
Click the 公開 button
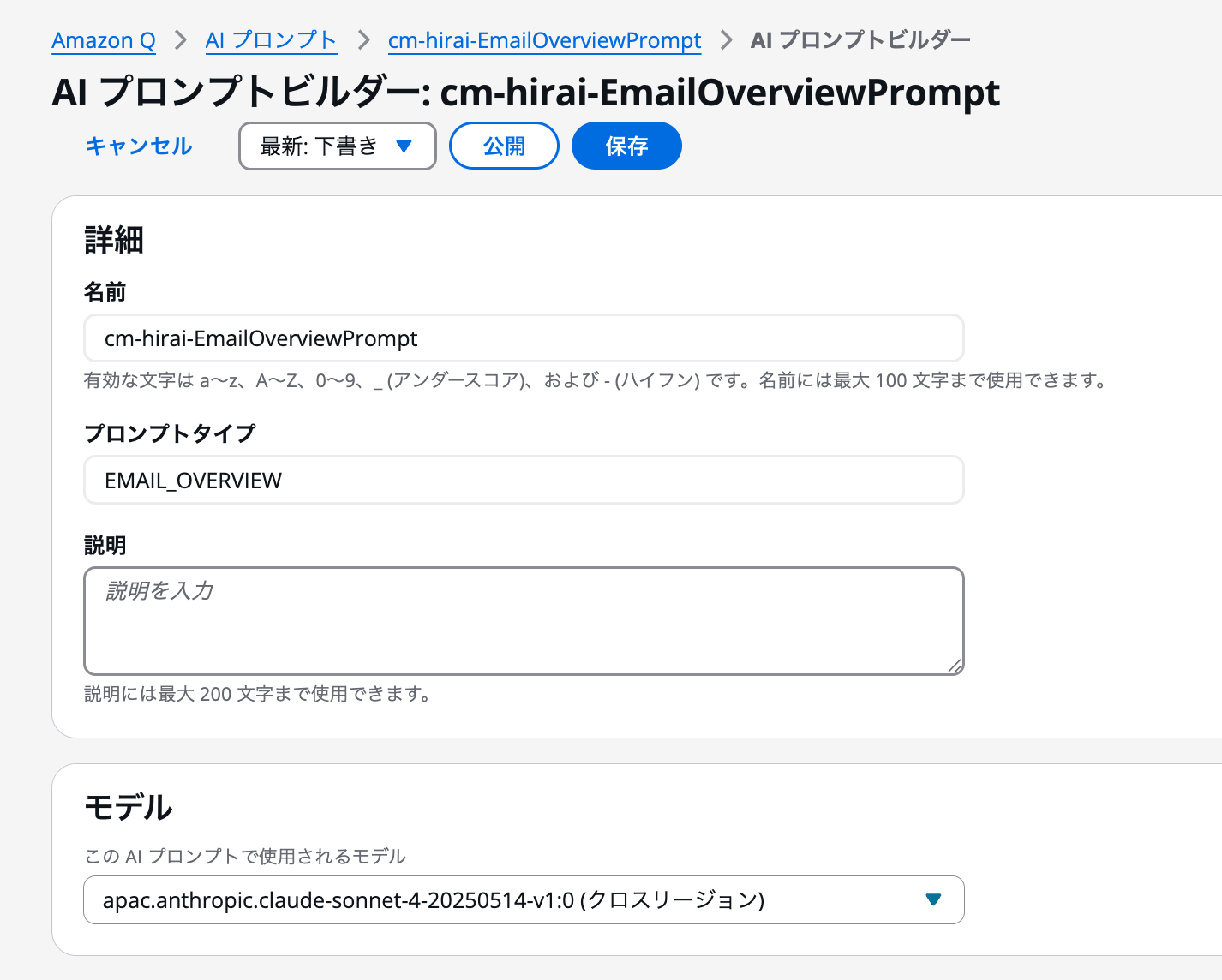pyautogui.click(x=504, y=146)
